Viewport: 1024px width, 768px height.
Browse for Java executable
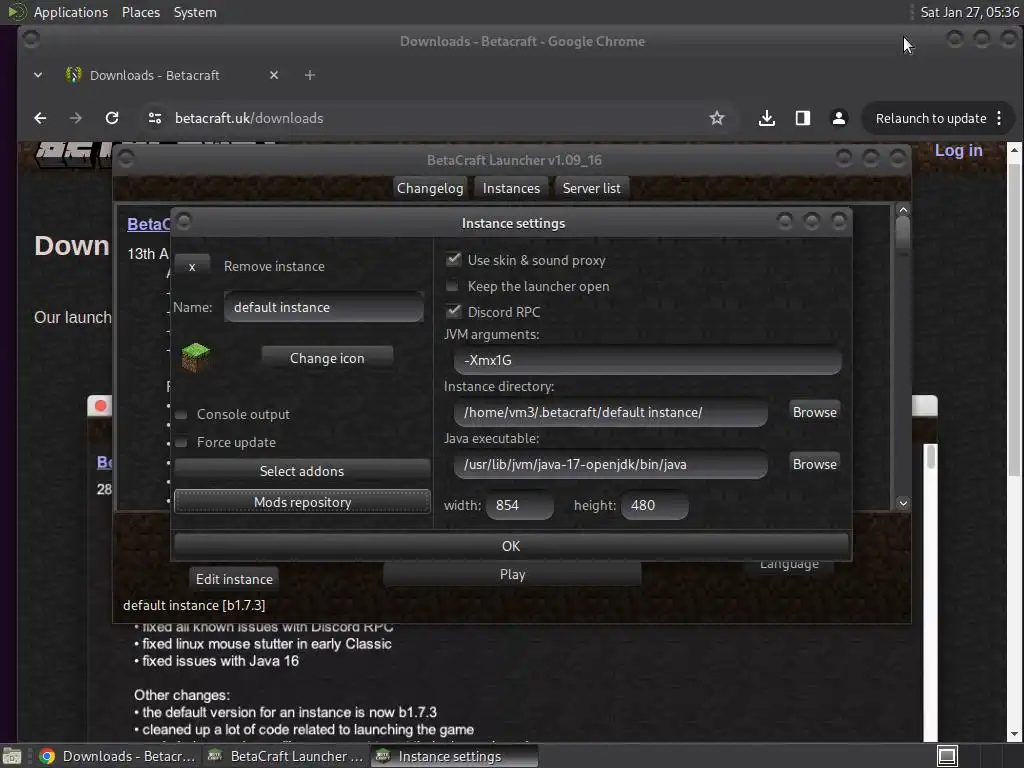click(x=814, y=464)
